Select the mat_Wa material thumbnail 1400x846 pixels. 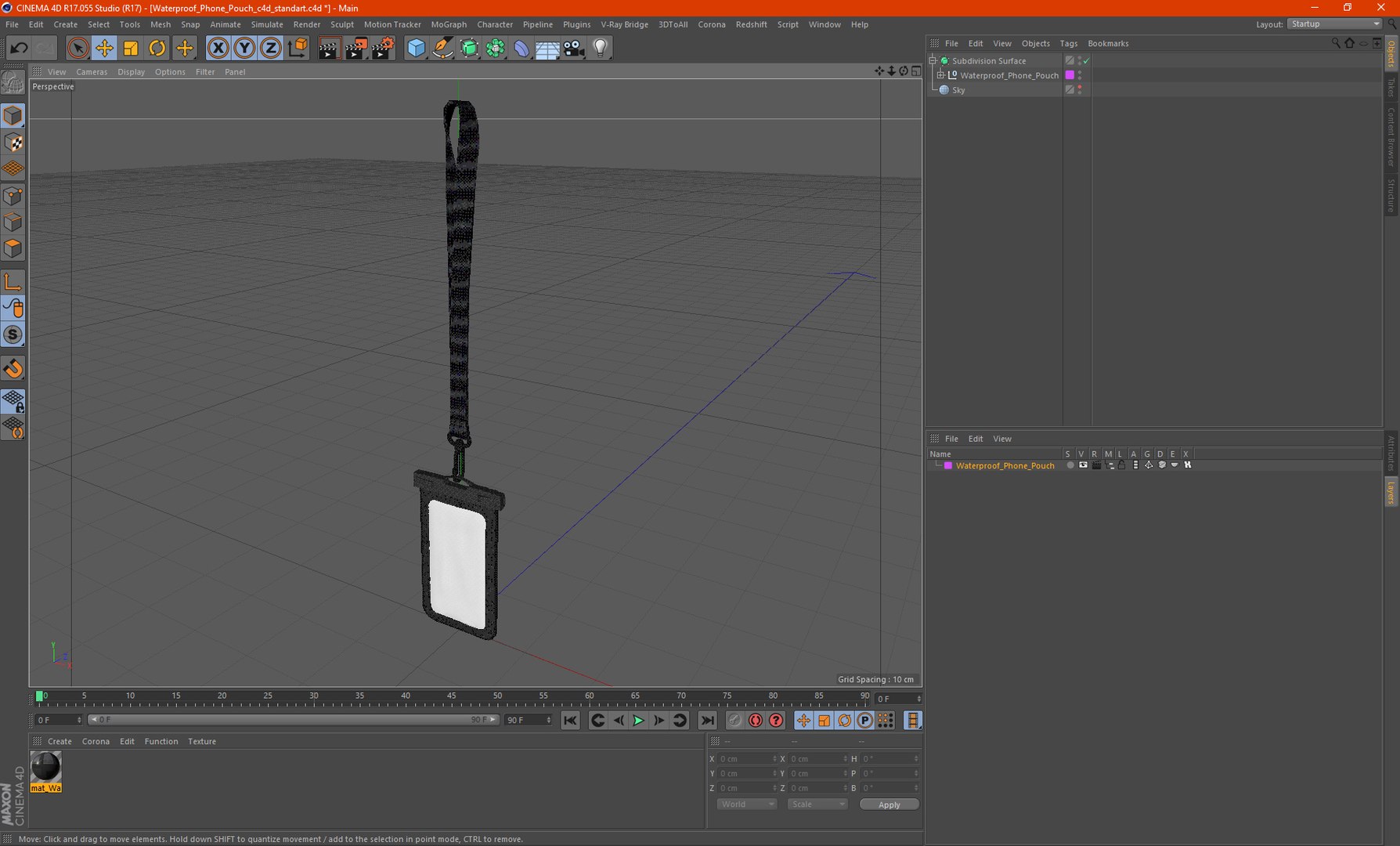click(45, 767)
